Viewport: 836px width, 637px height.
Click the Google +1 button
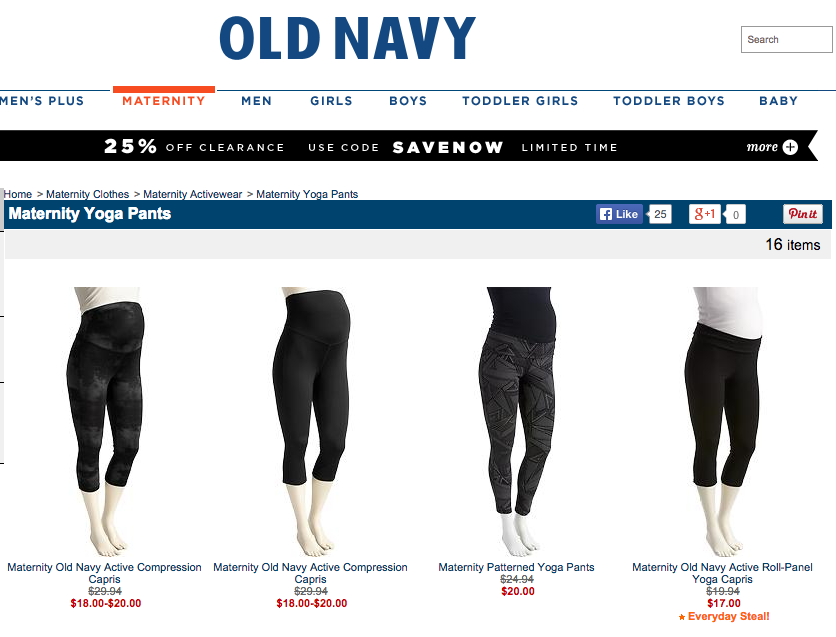pyautogui.click(x=704, y=214)
